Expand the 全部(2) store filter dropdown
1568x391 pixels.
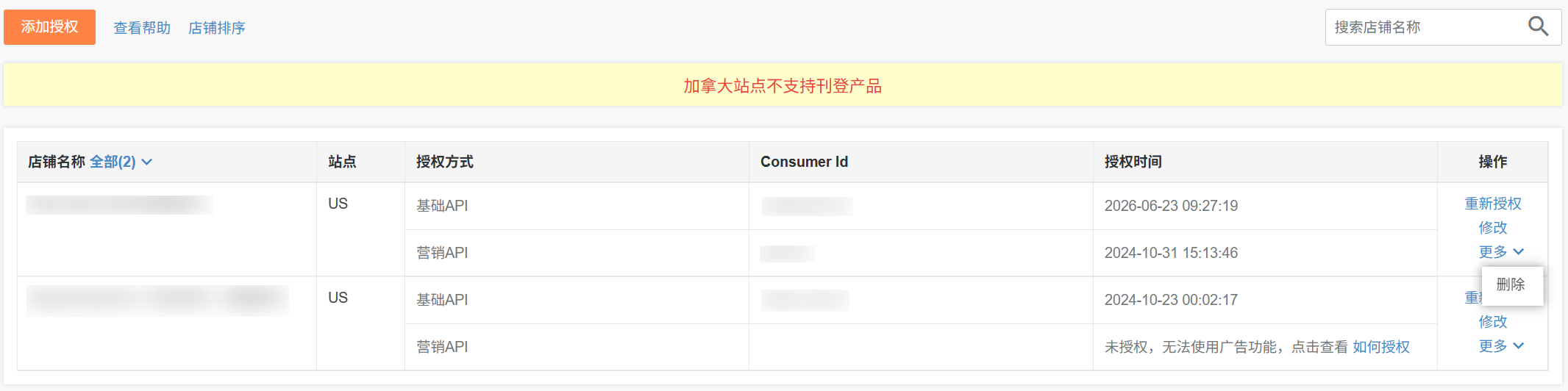121,162
